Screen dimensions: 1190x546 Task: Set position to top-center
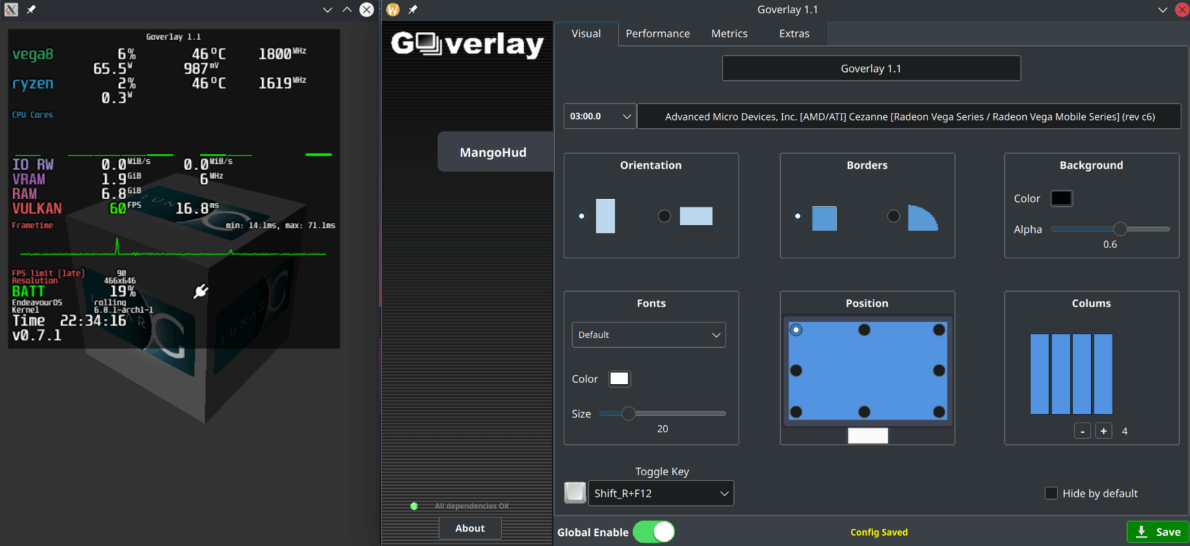pos(864,330)
